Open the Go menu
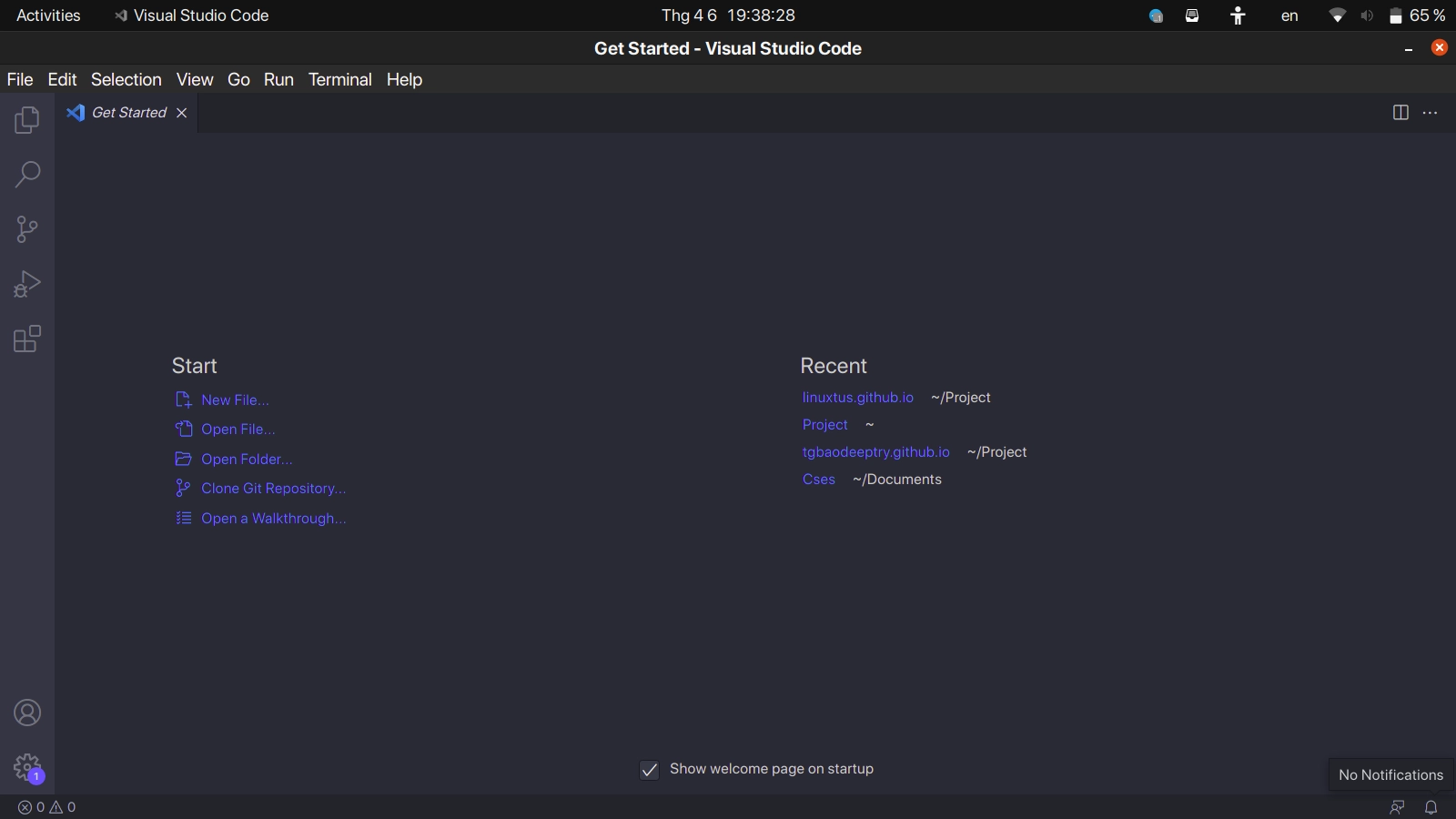 pyautogui.click(x=238, y=79)
